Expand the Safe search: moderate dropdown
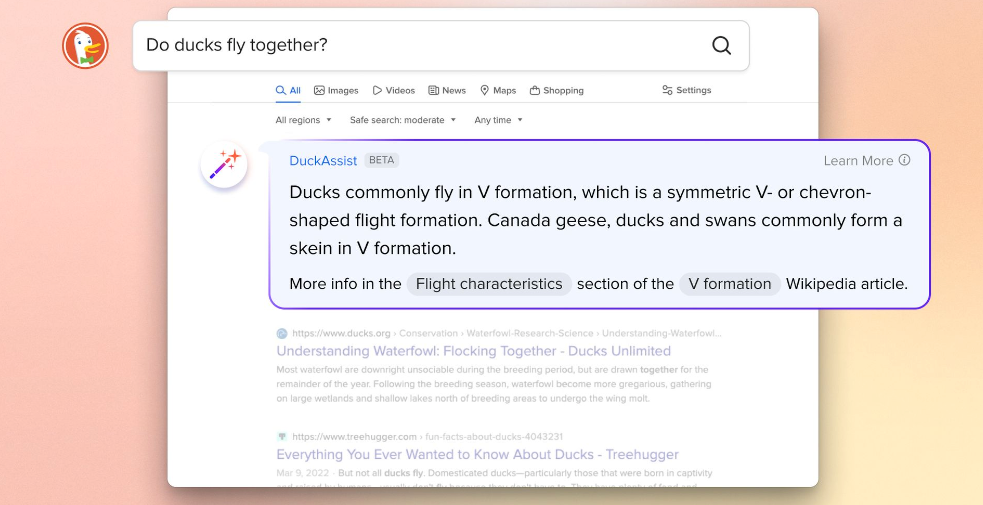The width and height of the screenshot is (983, 505). 403,120
